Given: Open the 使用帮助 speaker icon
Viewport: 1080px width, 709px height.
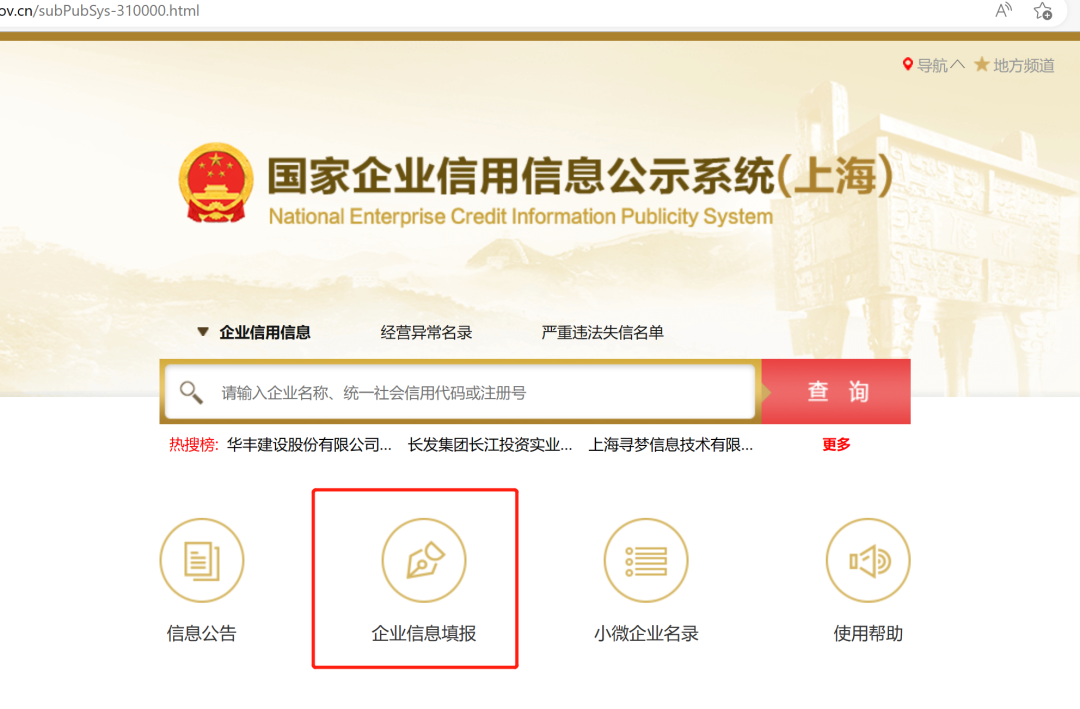Looking at the screenshot, I should coord(868,560).
